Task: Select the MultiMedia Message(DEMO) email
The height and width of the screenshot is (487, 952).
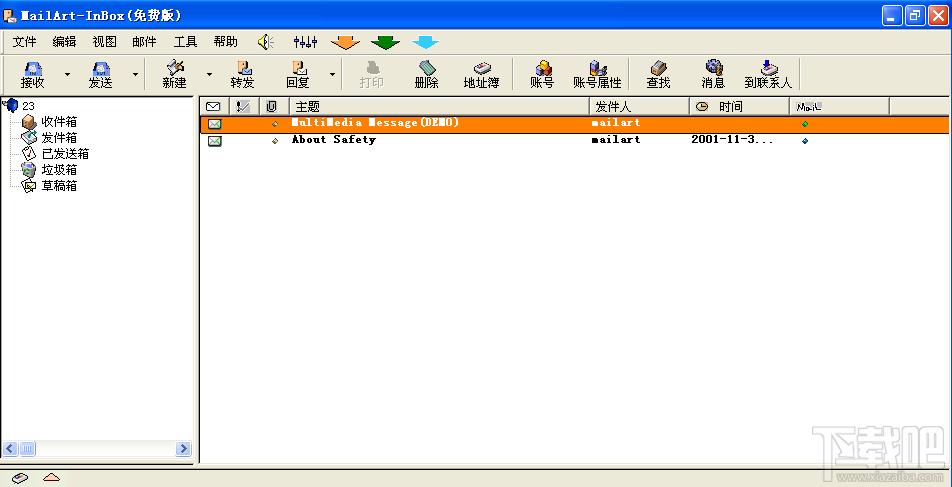Action: pos(574,124)
